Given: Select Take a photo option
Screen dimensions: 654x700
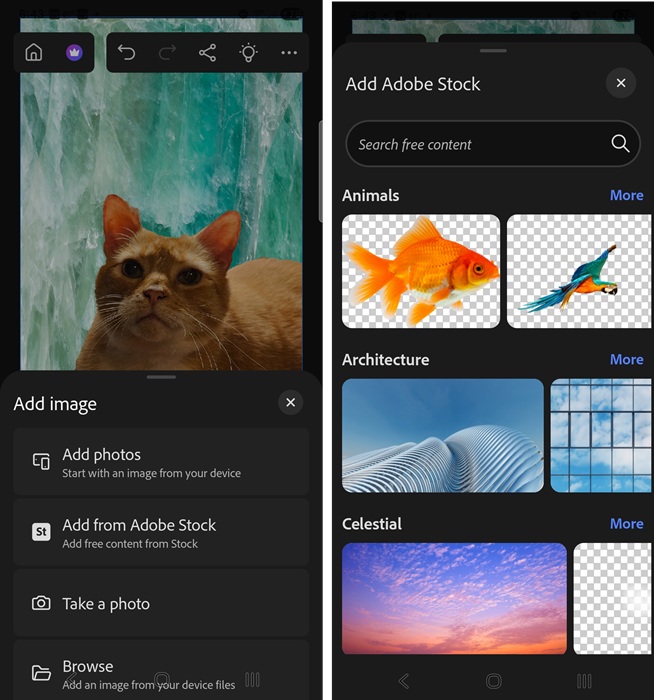Looking at the screenshot, I should click(161, 603).
